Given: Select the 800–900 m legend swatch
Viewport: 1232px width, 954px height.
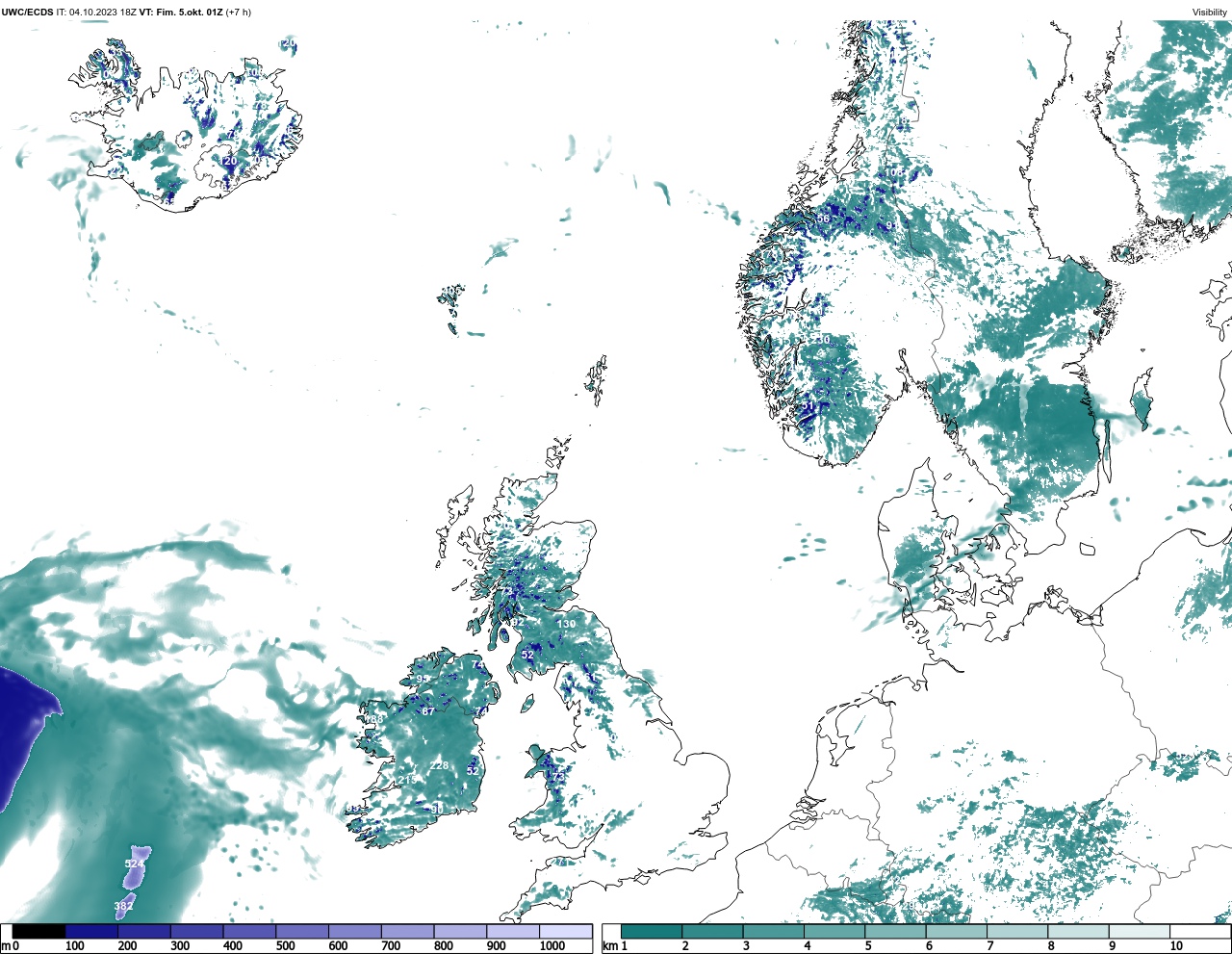Looking at the screenshot, I should pyautogui.click(x=460, y=932).
